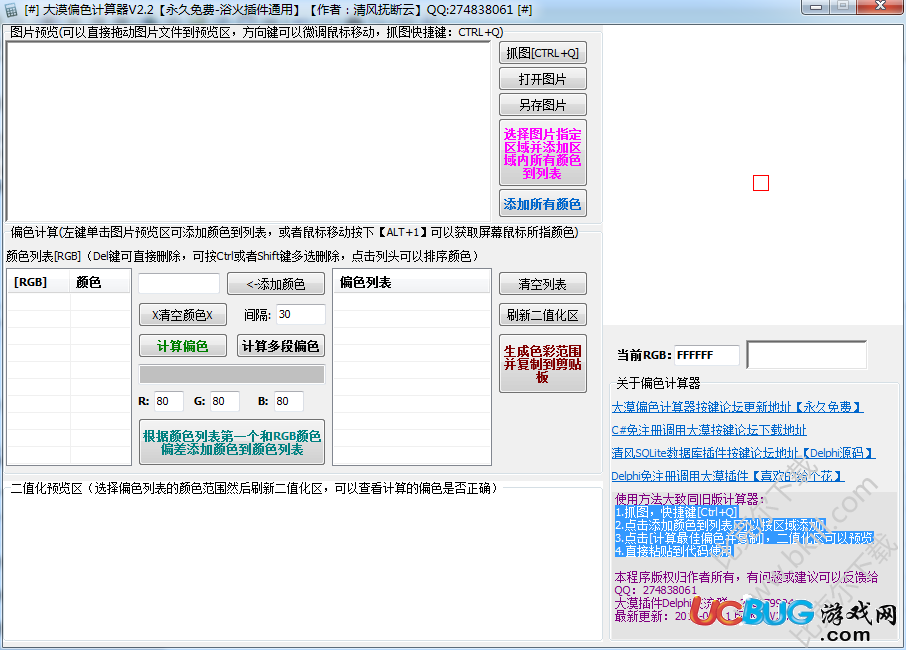Click the 偏色列表 column header

click(411, 283)
